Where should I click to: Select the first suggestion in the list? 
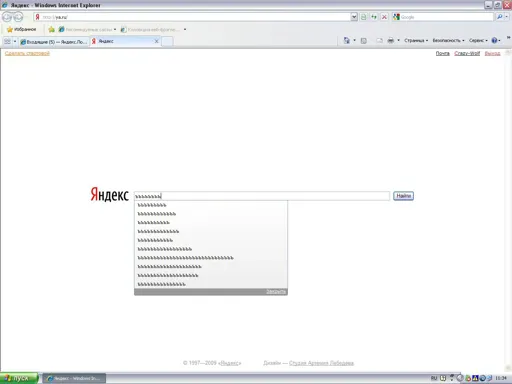pos(211,205)
